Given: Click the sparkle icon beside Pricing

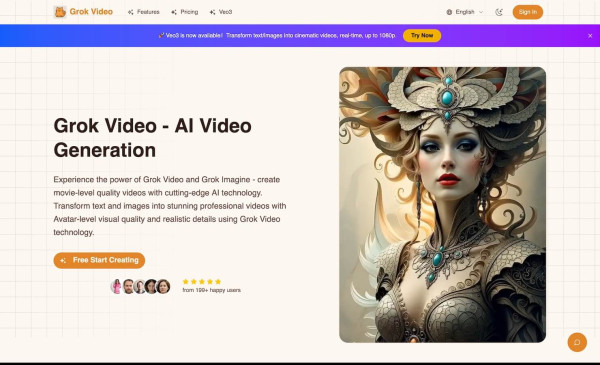Looking at the screenshot, I should pyautogui.click(x=174, y=12).
